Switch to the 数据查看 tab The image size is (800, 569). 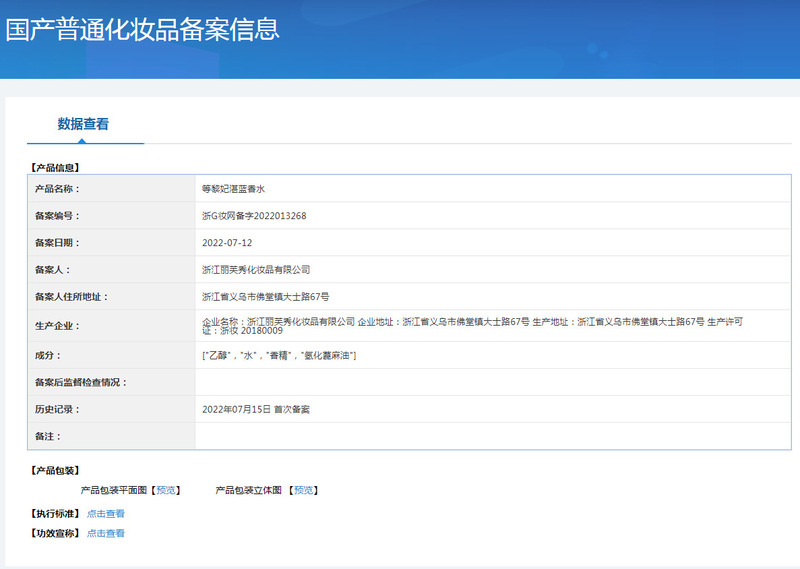pos(83,125)
